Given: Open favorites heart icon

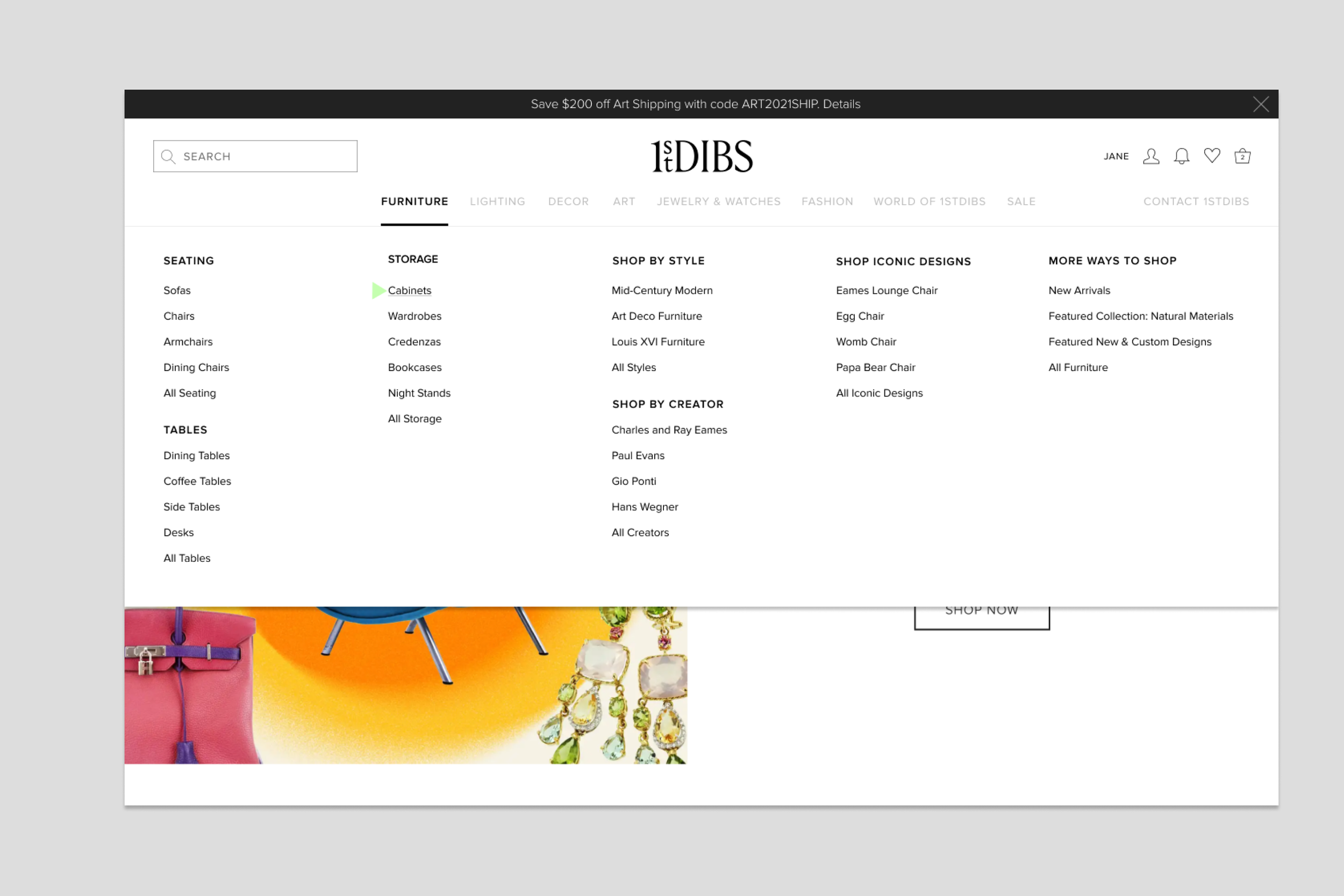Looking at the screenshot, I should point(1212,155).
